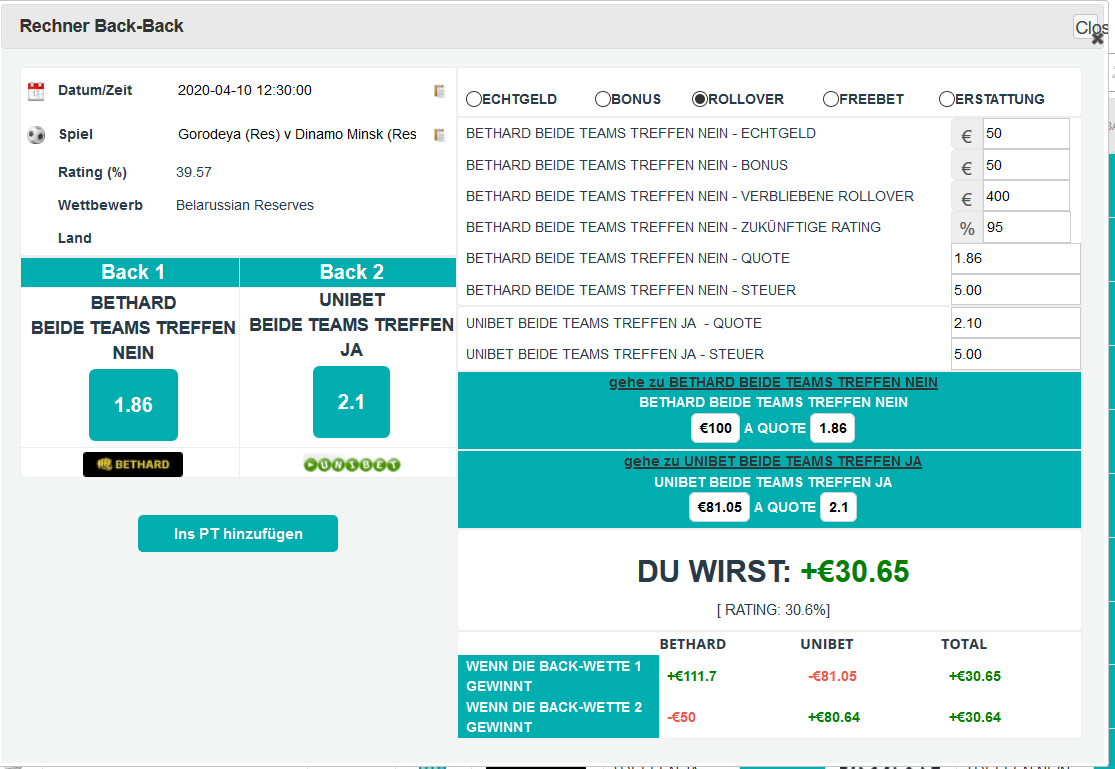
Task: Click the large 2.1 odds button under Back 2
Action: pos(351,402)
